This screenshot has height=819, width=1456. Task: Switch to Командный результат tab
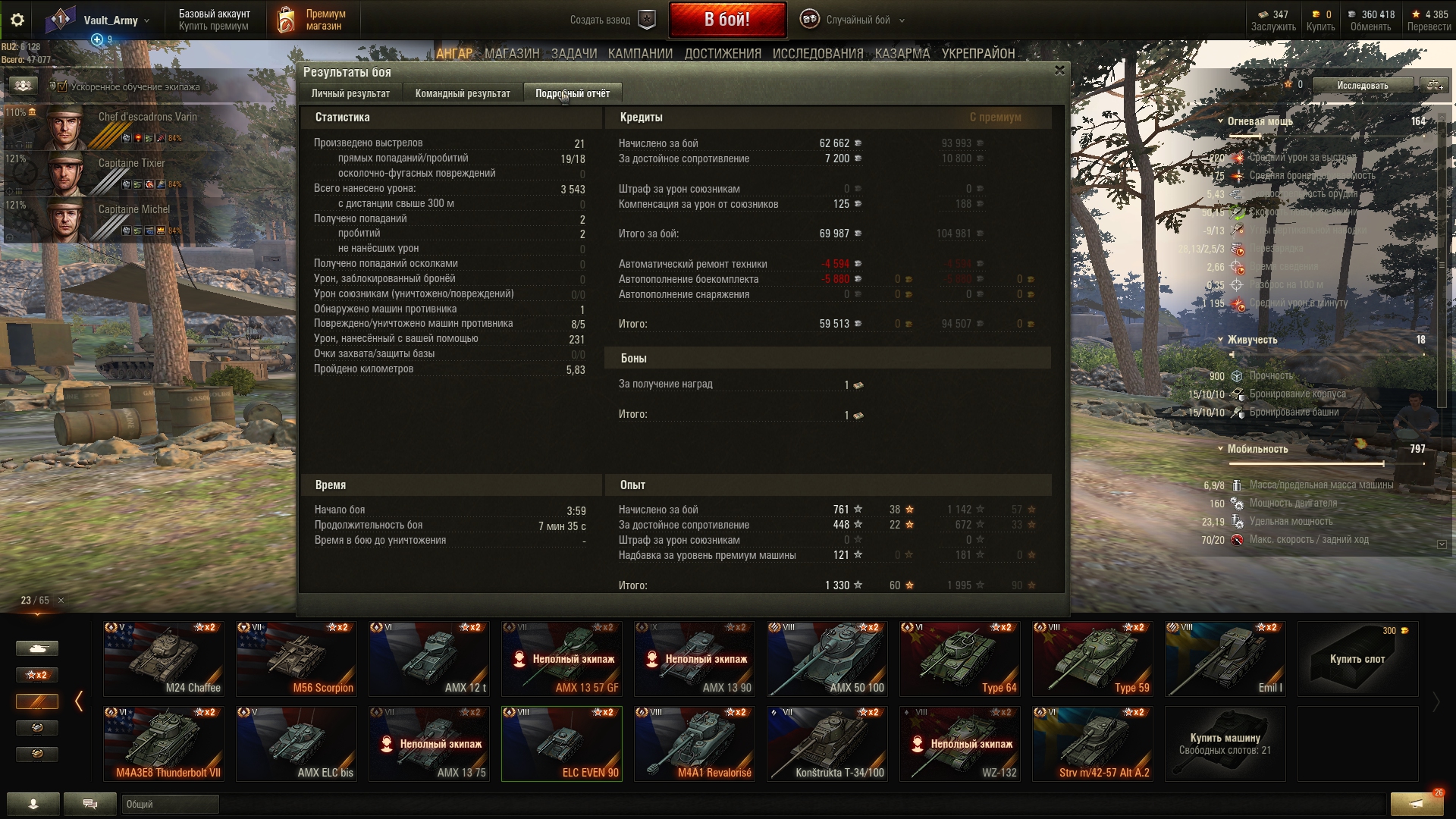pos(462,93)
